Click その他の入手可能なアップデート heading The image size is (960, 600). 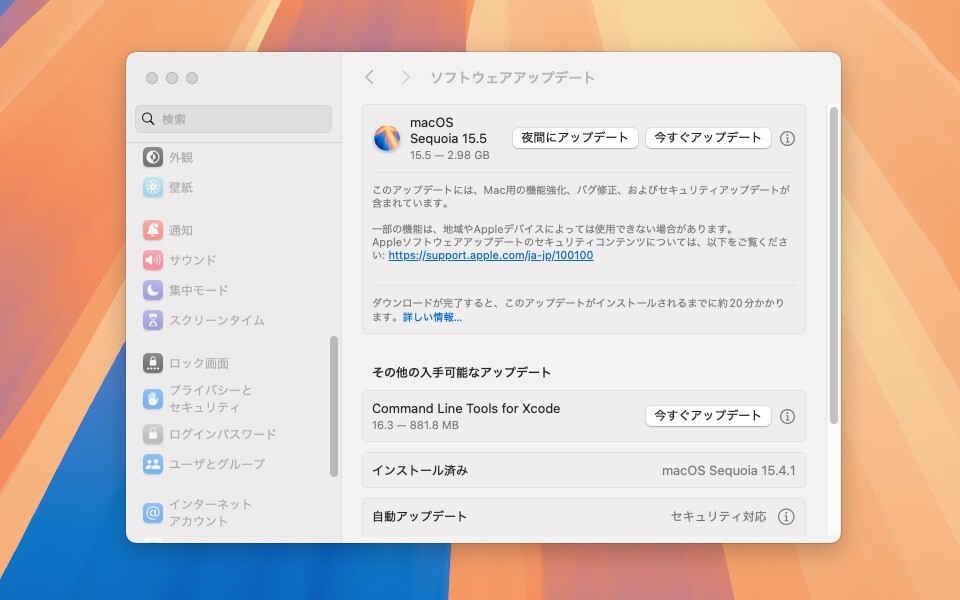pyautogui.click(x=461, y=372)
